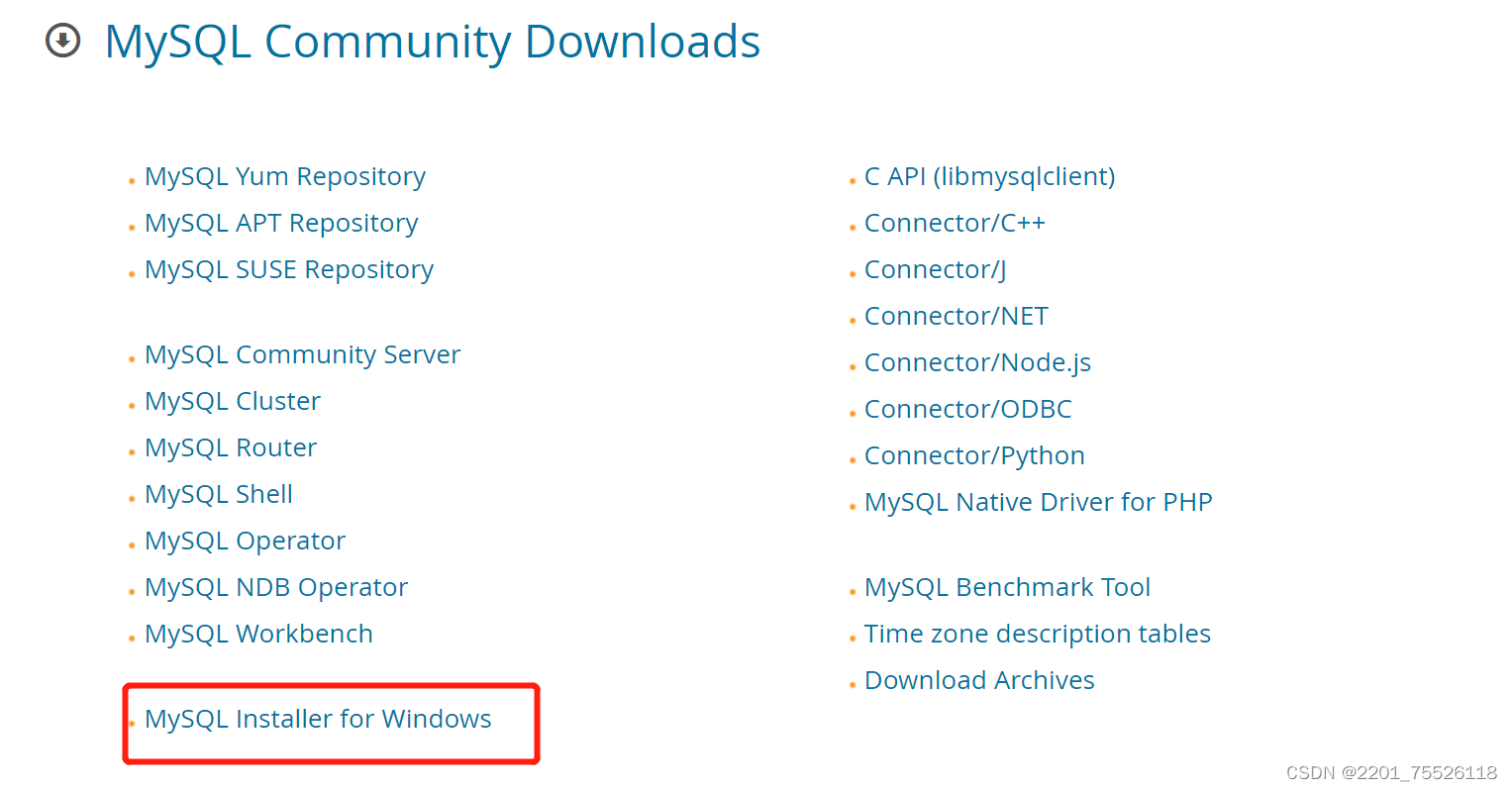Open the C API (libmysqlclient) link
Viewport: 1512px width, 791px height.
989,176
